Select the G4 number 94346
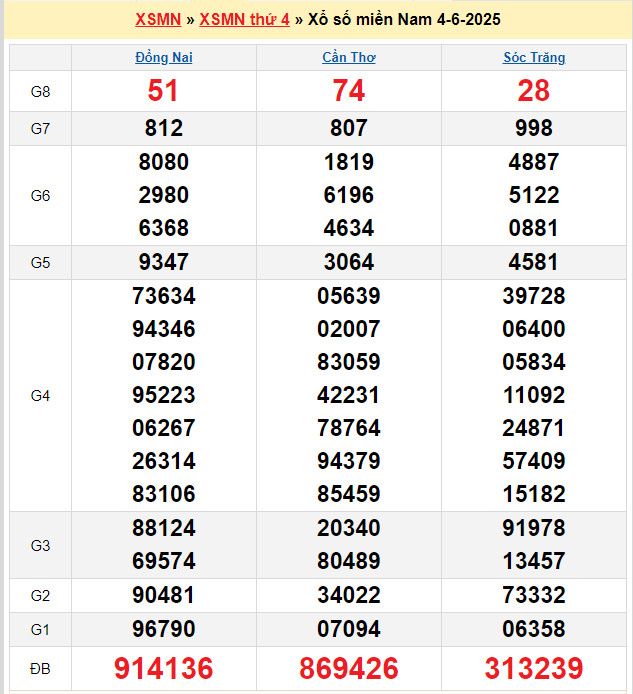 [164, 329]
